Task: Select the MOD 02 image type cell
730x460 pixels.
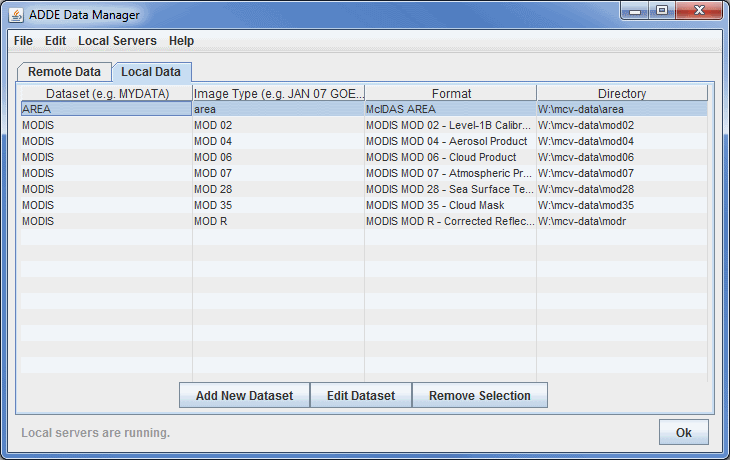Action: [278, 125]
